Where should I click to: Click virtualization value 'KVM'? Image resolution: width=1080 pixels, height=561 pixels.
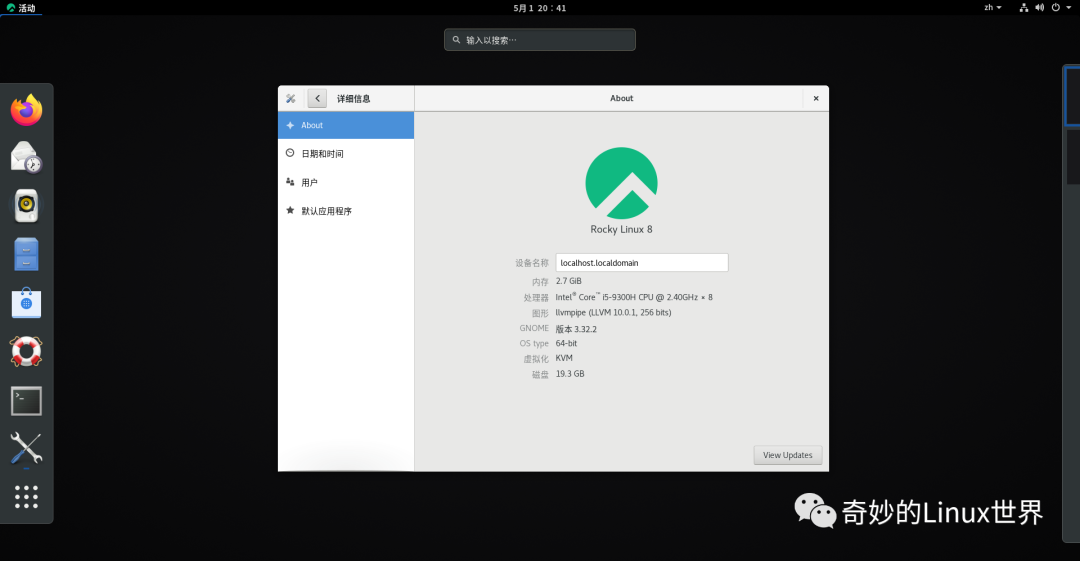pos(564,358)
